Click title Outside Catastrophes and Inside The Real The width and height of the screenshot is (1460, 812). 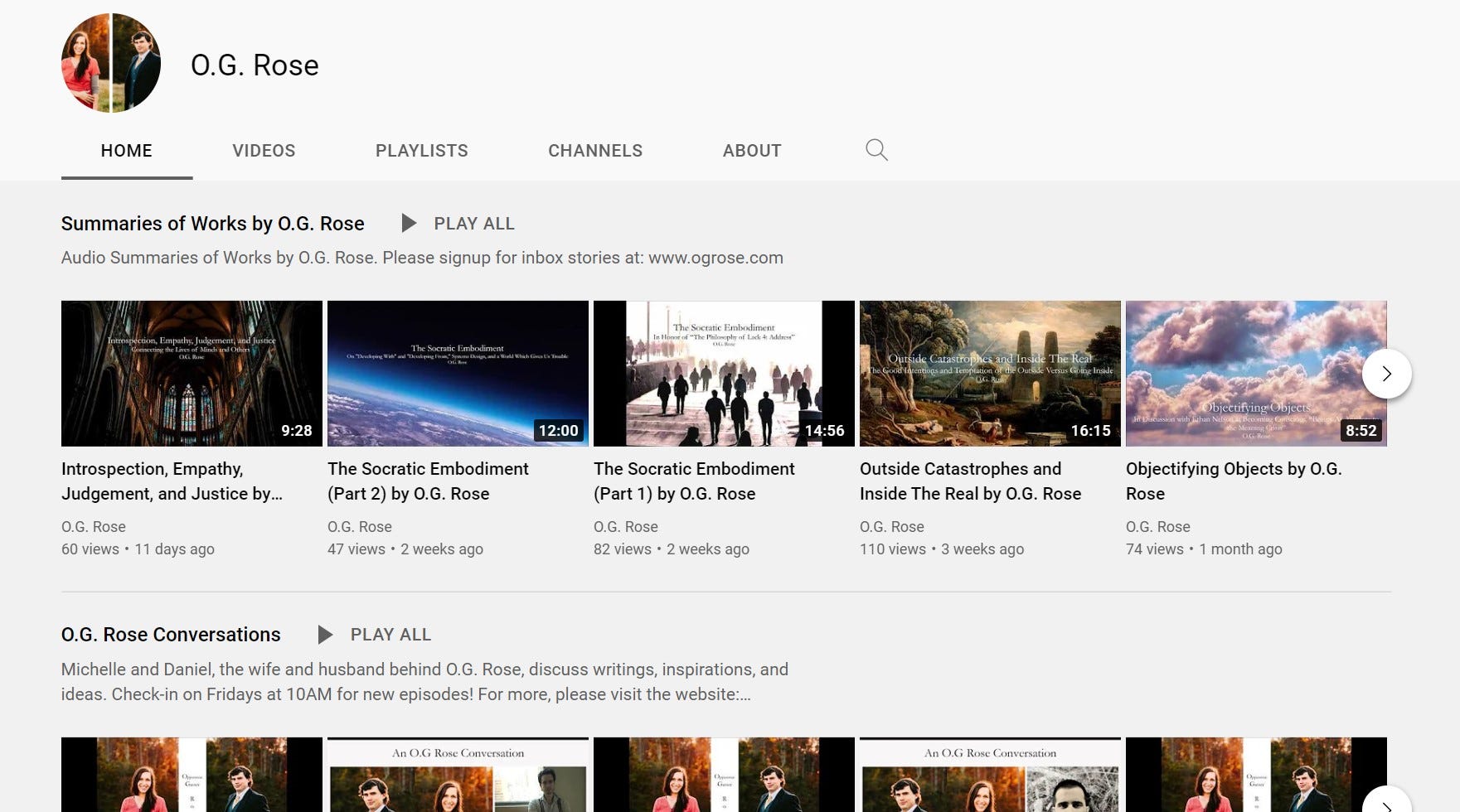point(970,481)
